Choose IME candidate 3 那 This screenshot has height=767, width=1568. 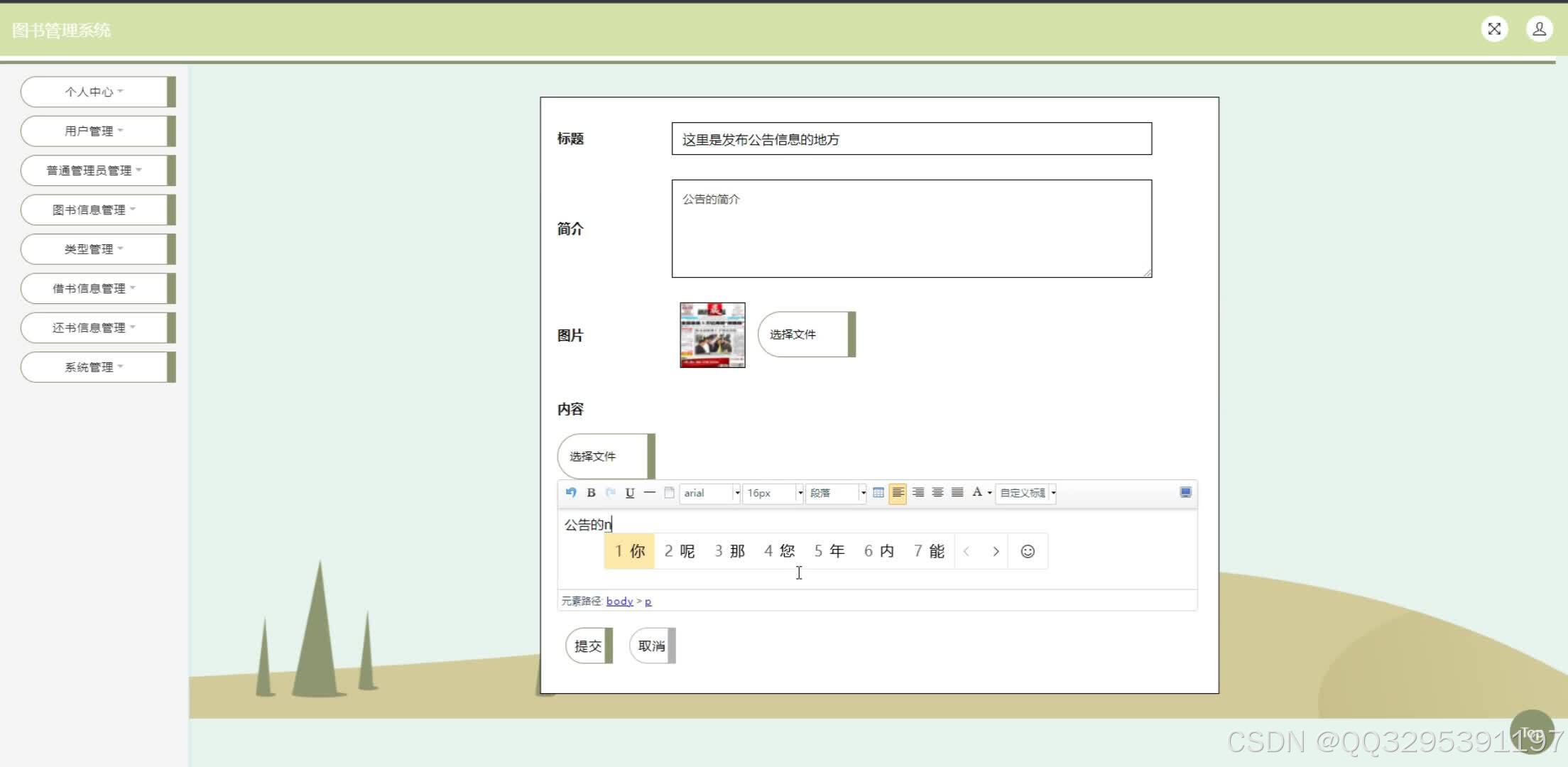[729, 551]
